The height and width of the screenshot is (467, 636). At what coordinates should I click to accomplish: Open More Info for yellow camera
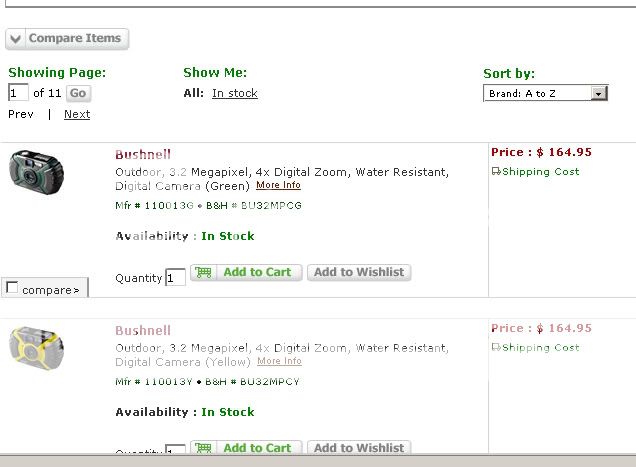click(x=279, y=361)
